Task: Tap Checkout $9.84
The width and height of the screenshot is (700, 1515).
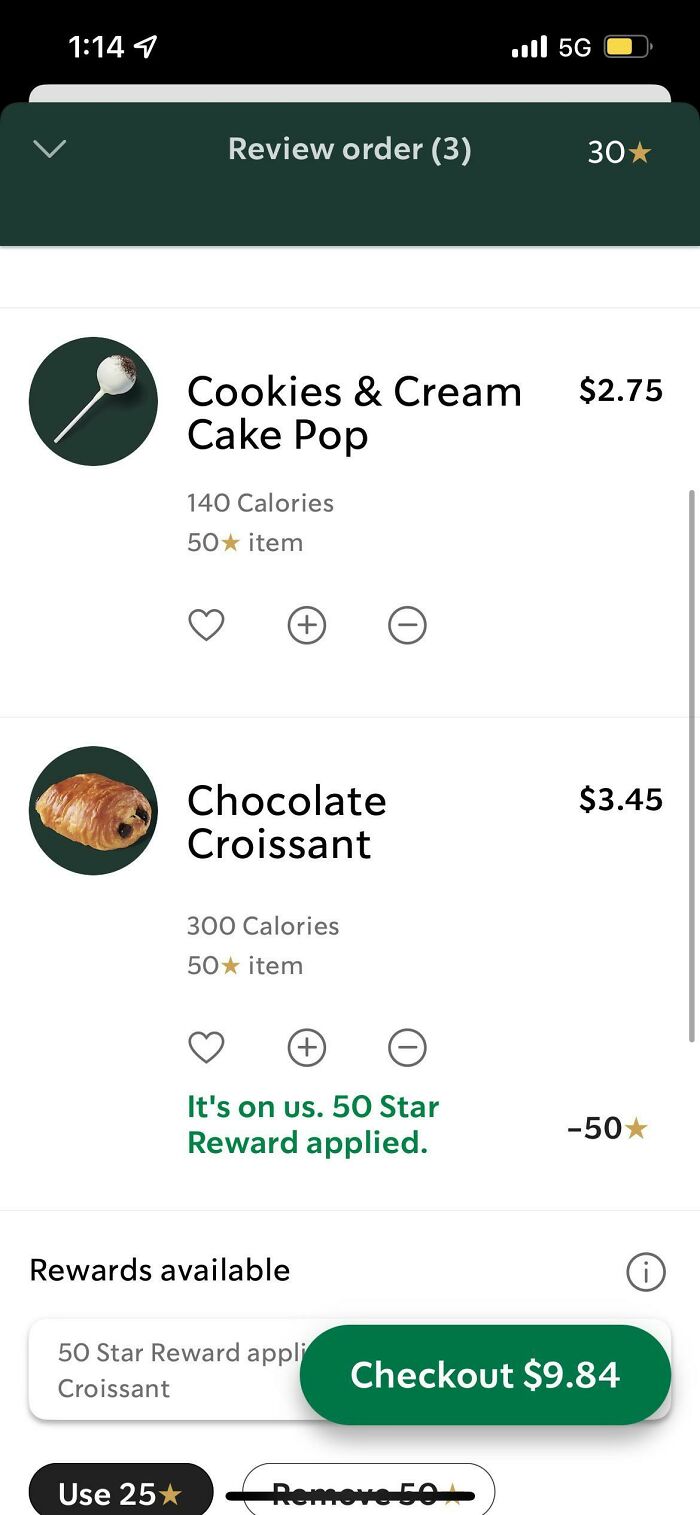Action: [x=485, y=1374]
